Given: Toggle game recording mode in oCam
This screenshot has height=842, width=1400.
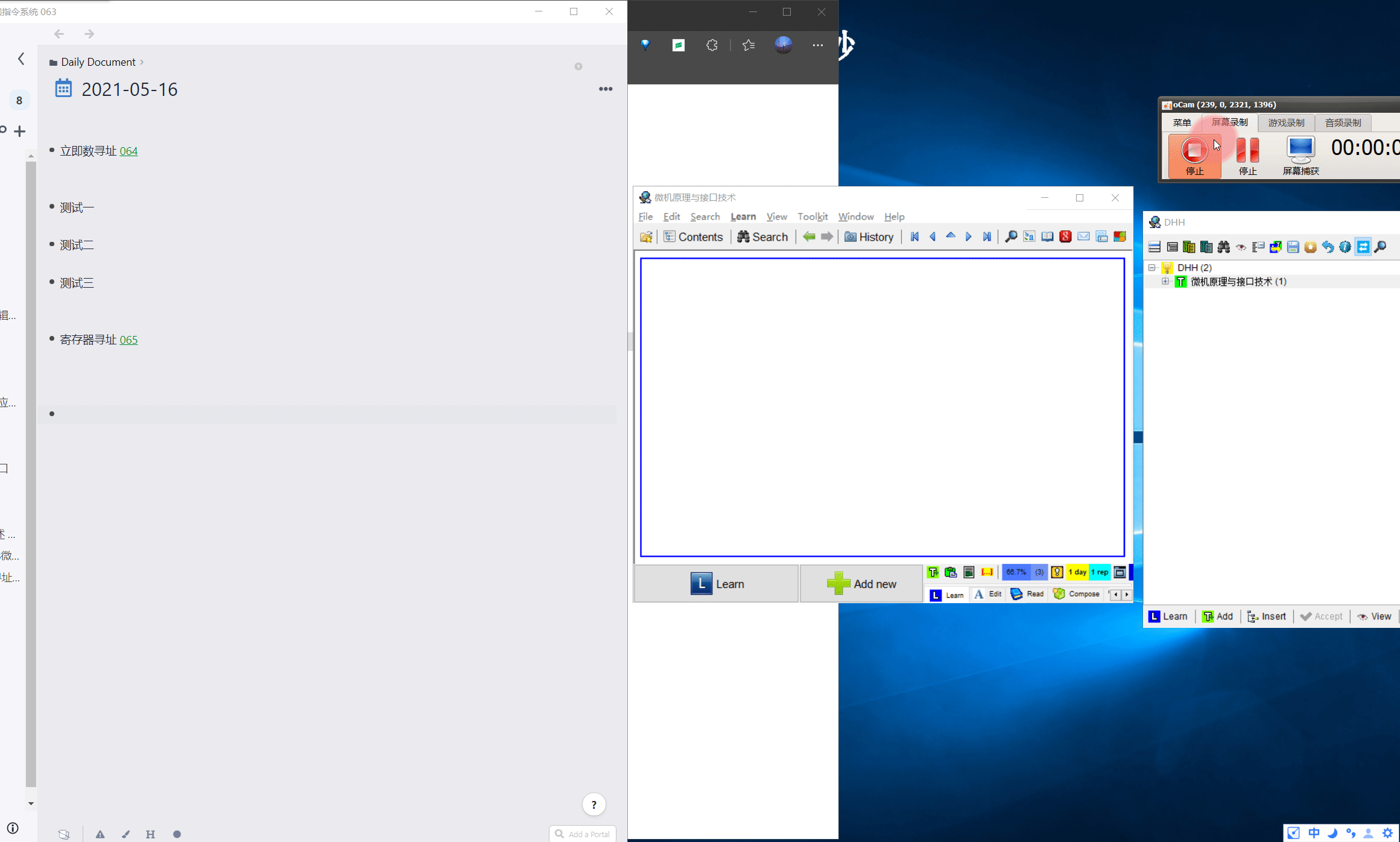Looking at the screenshot, I should point(1285,122).
